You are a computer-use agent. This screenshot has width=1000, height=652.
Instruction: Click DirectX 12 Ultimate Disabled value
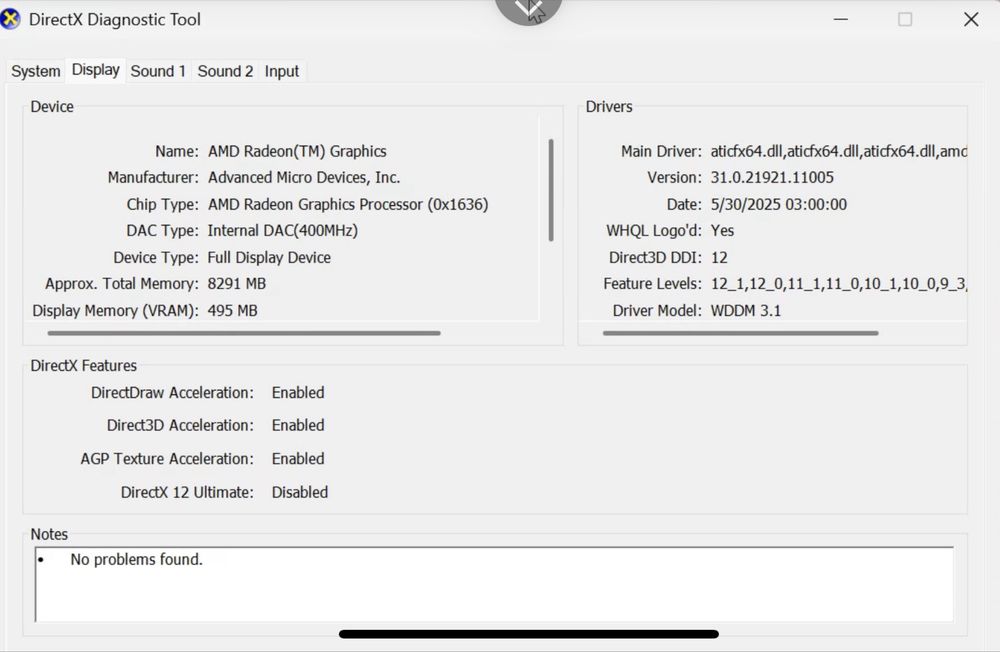(300, 492)
